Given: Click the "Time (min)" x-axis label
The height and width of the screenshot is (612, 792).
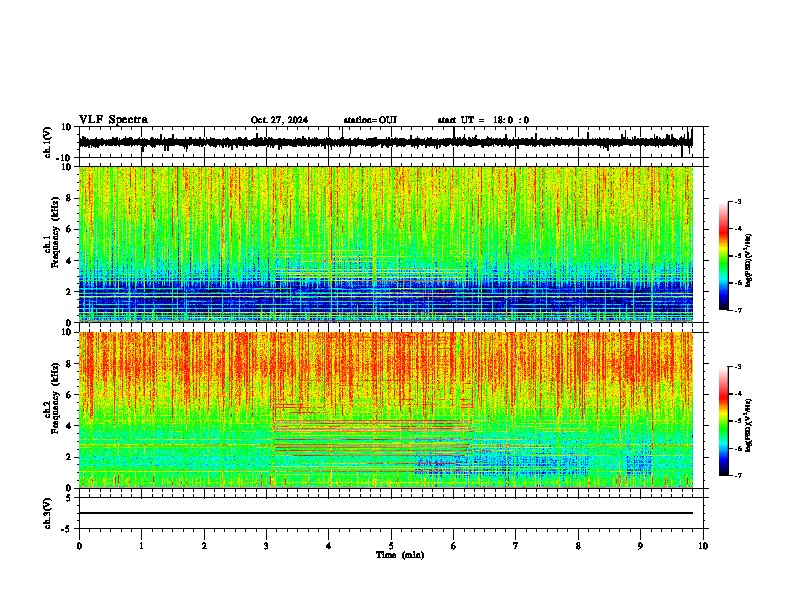Looking at the screenshot, I should [x=400, y=555].
